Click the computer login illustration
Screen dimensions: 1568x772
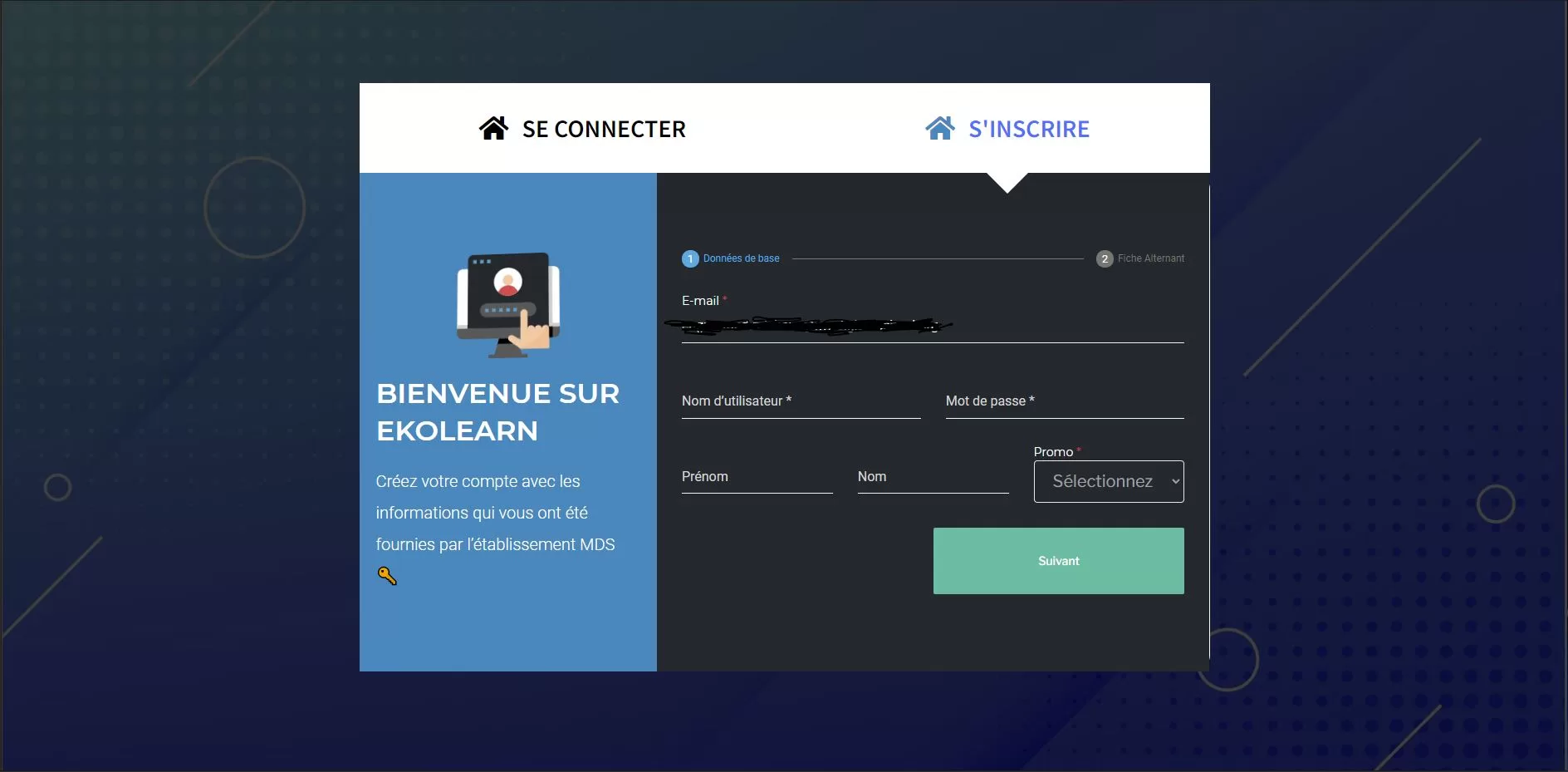[508, 305]
